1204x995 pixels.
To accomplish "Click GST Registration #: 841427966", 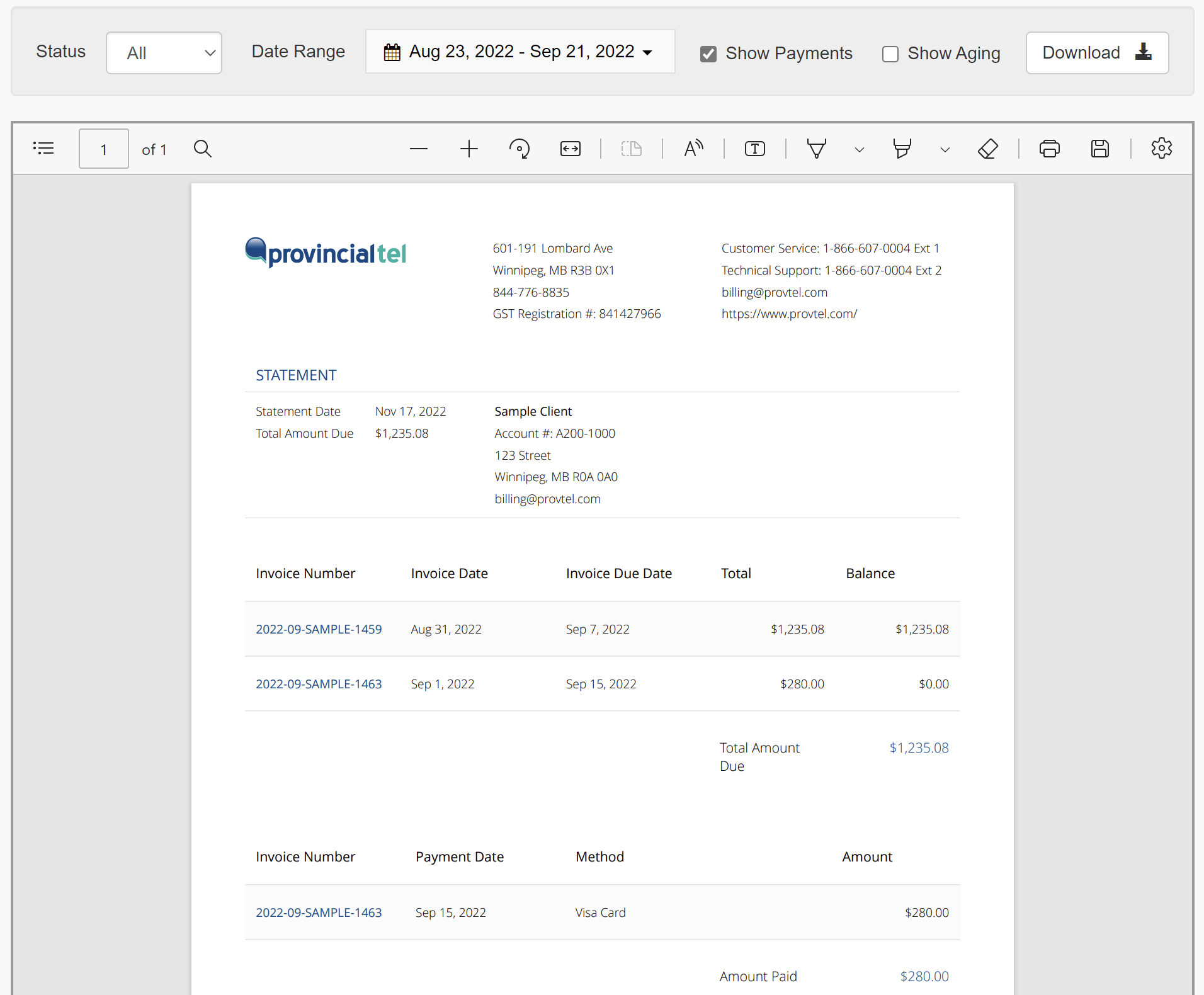I will 577,314.
